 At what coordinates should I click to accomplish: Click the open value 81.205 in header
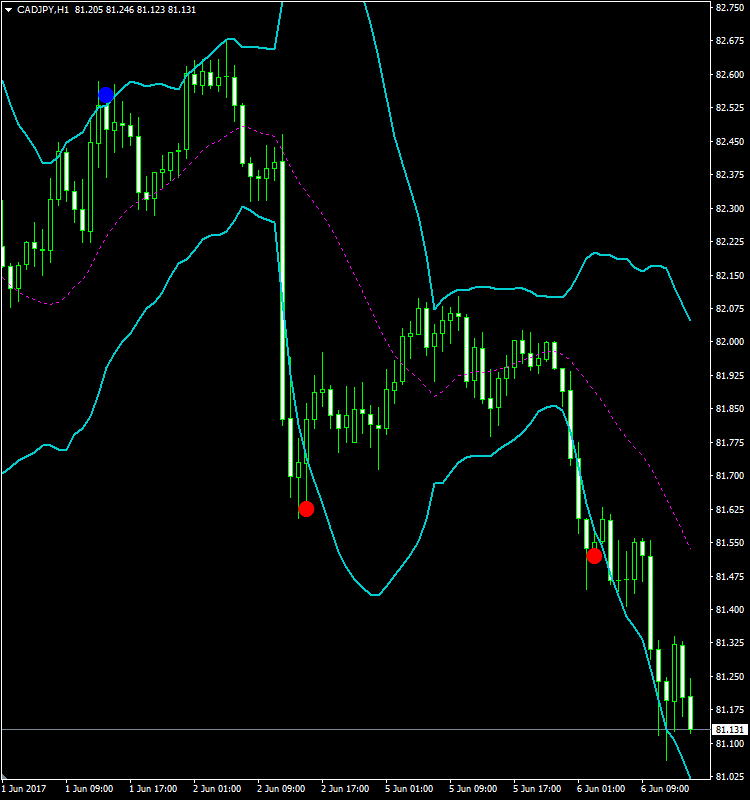click(x=89, y=10)
